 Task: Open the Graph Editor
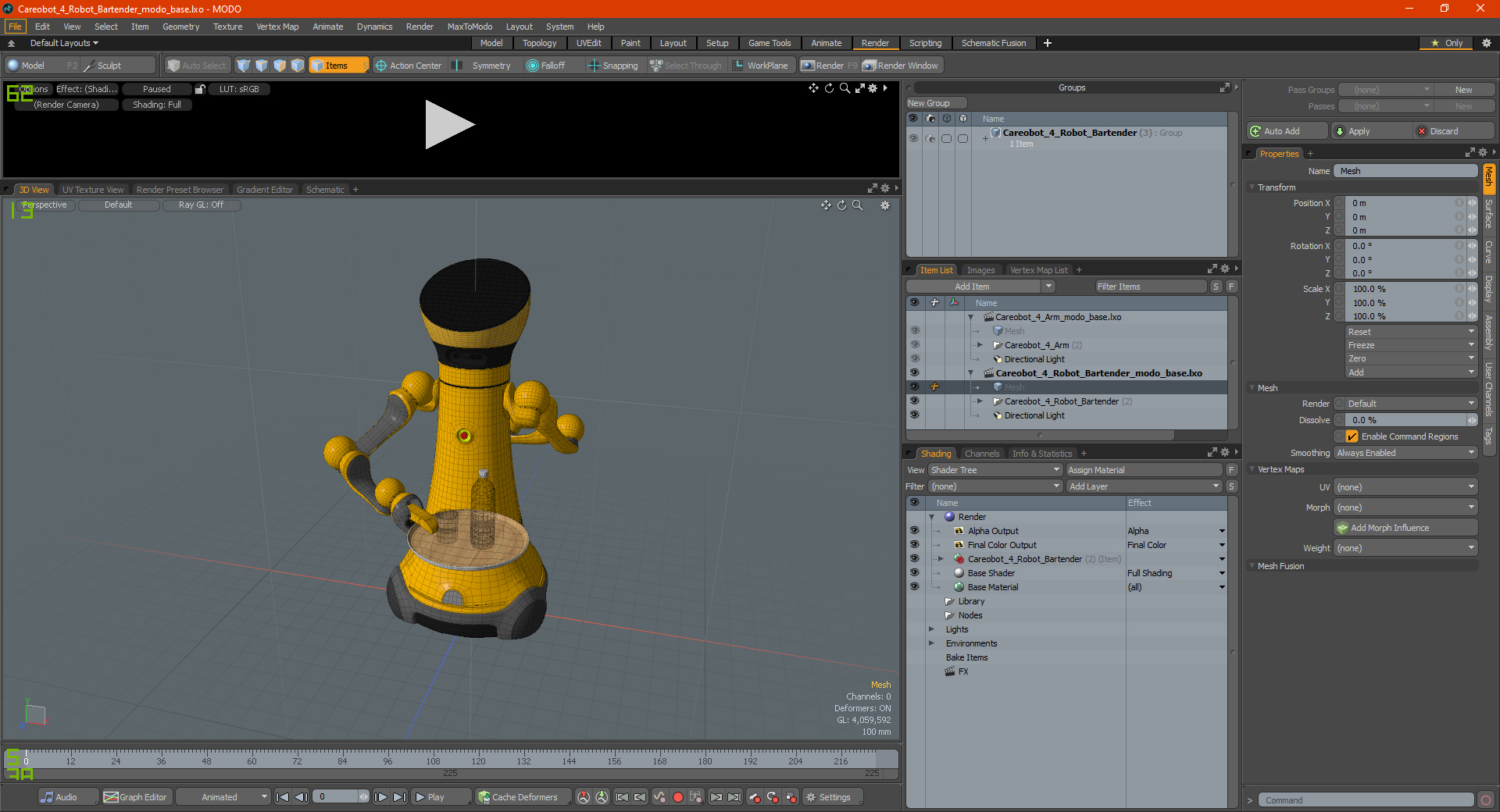pyautogui.click(x=135, y=797)
